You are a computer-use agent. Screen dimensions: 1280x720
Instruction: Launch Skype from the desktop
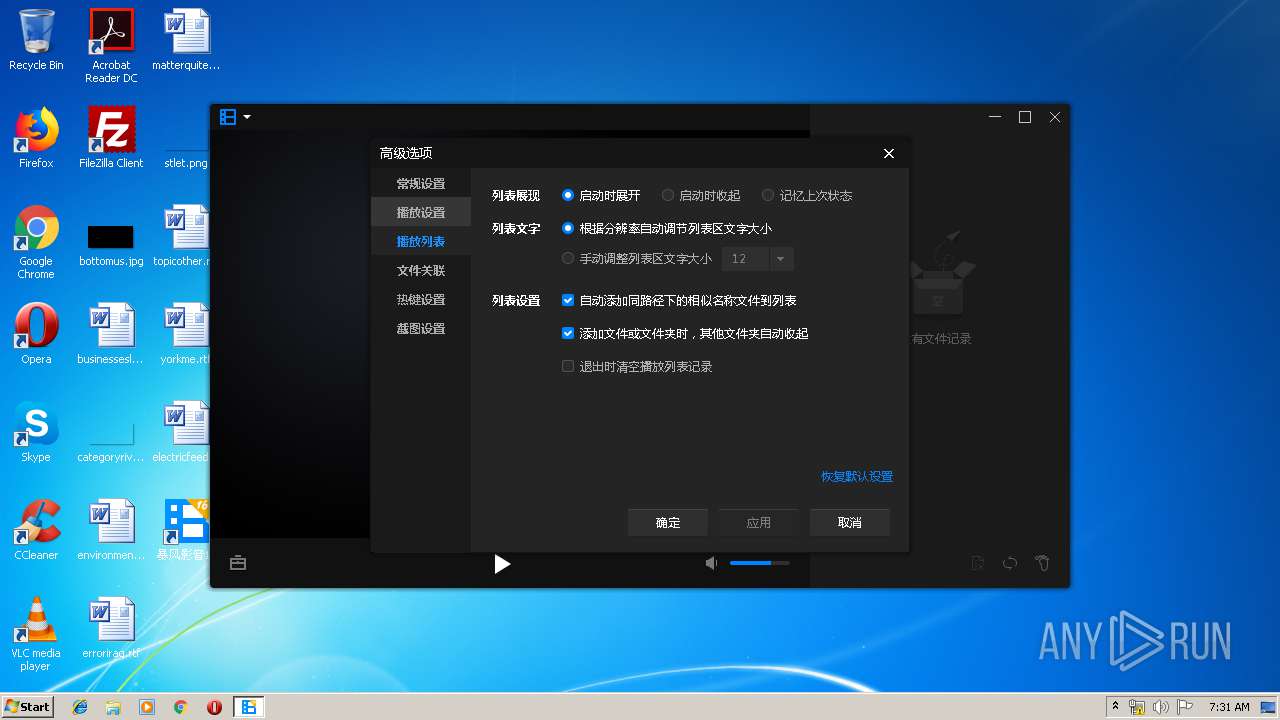point(36,432)
